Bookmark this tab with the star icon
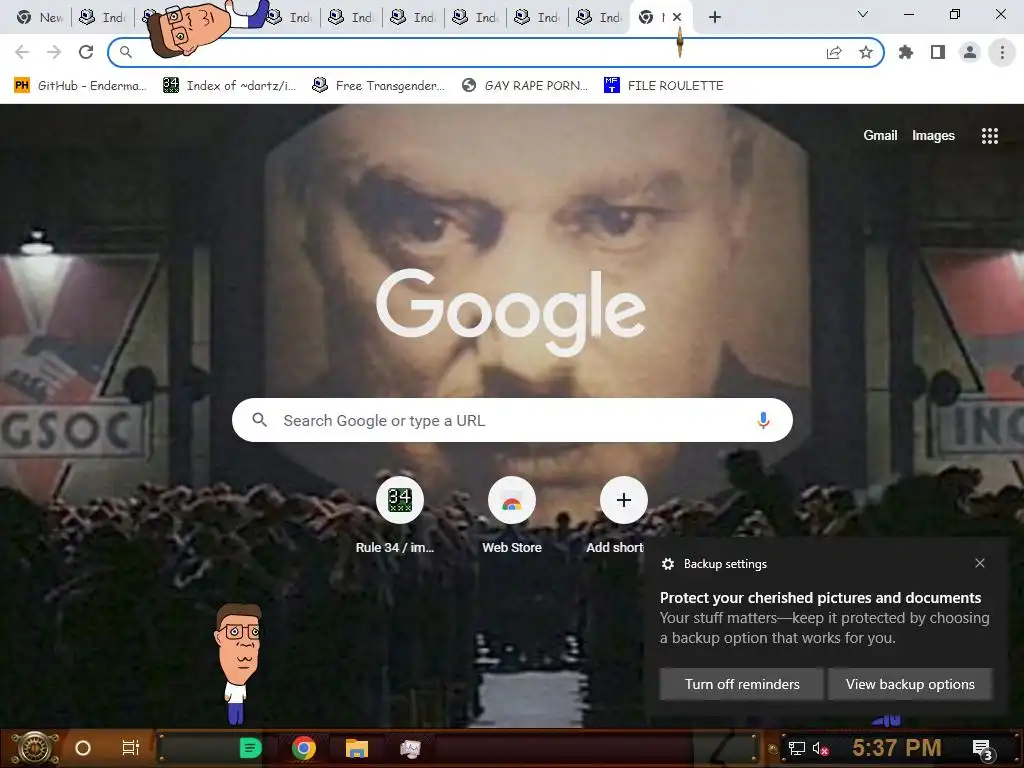The image size is (1024, 768). (866, 52)
